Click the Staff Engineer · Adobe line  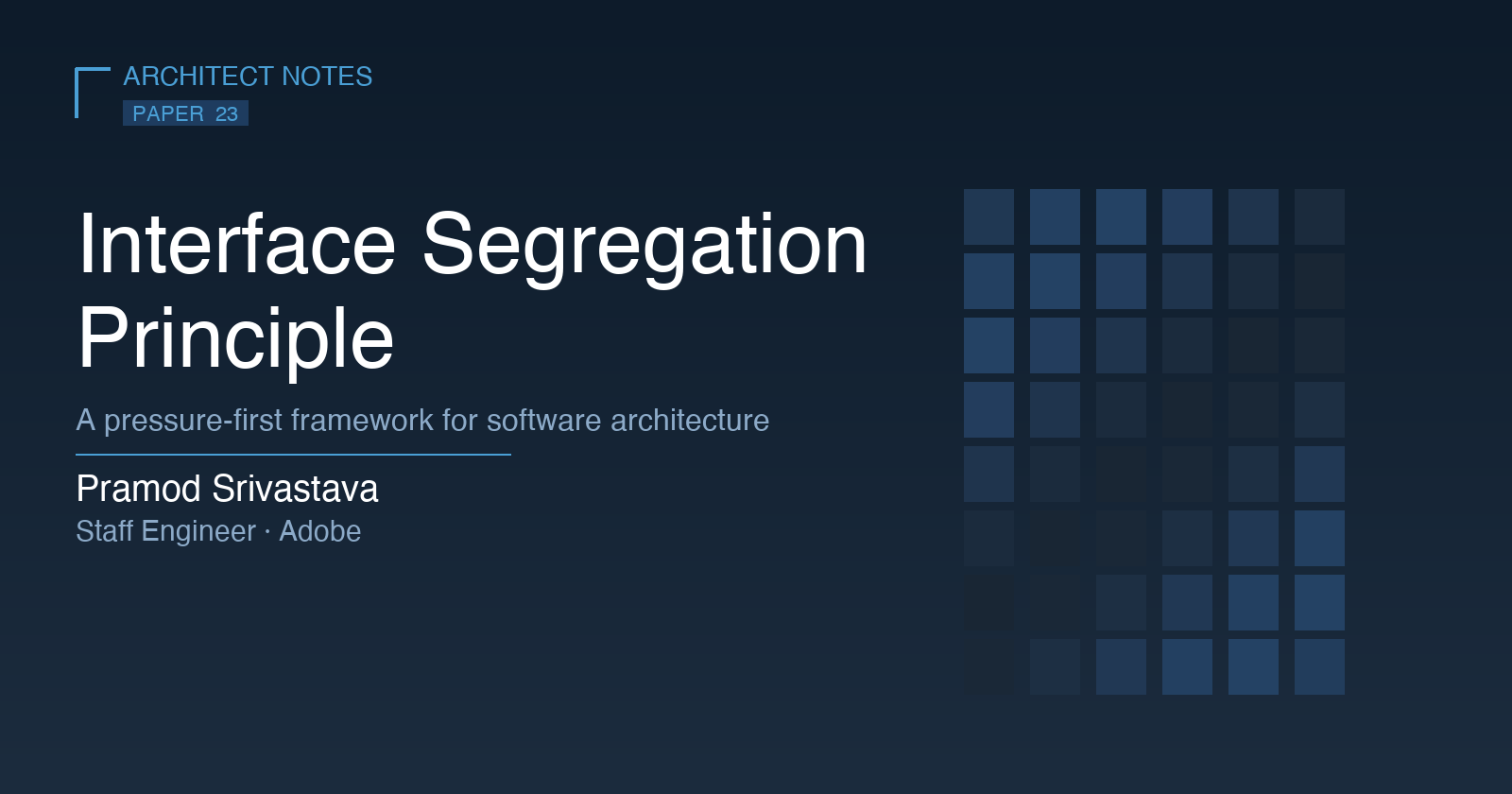(218, 531)
